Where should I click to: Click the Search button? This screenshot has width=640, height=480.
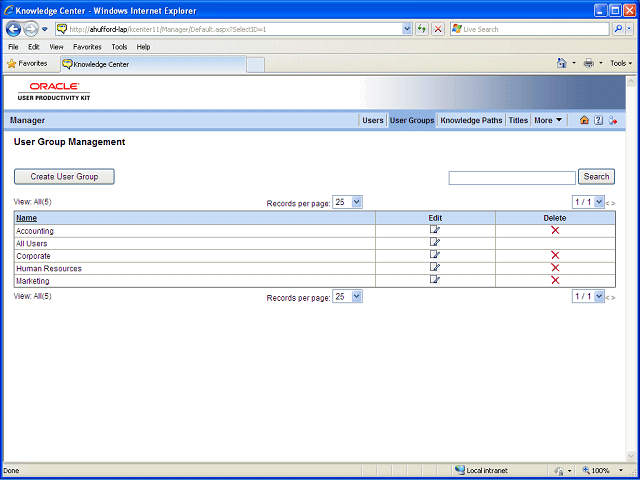(x=596, y=177)
